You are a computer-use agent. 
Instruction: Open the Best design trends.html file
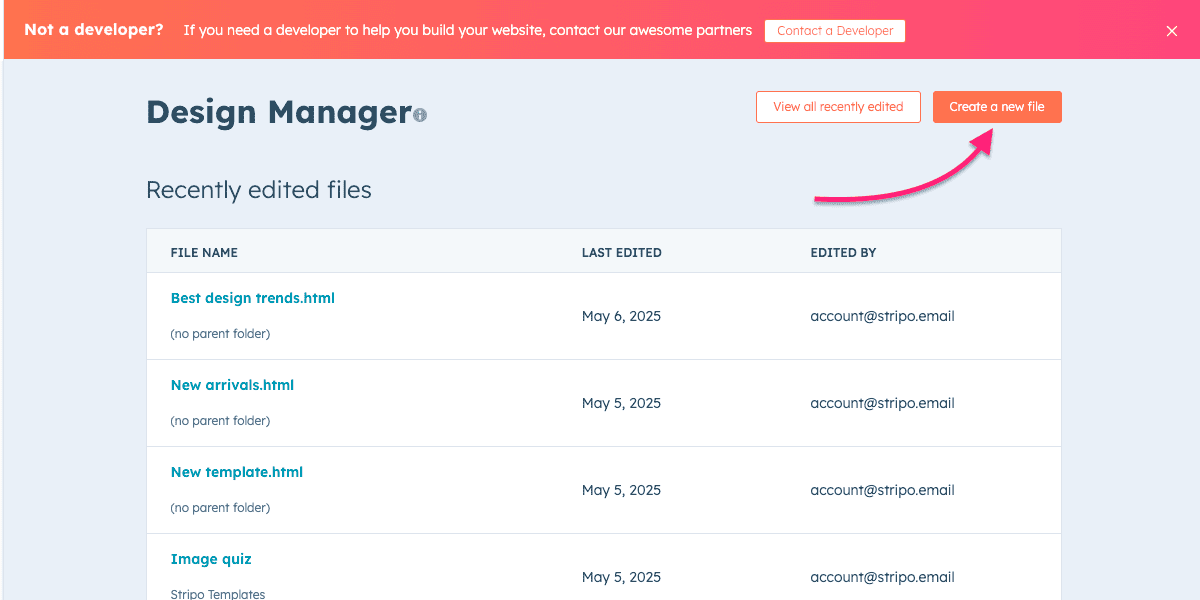[252, 298]
